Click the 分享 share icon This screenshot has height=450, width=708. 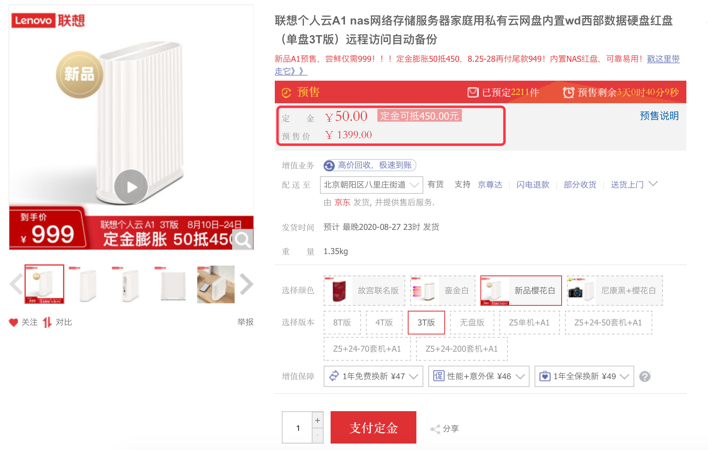pos(436,429)
